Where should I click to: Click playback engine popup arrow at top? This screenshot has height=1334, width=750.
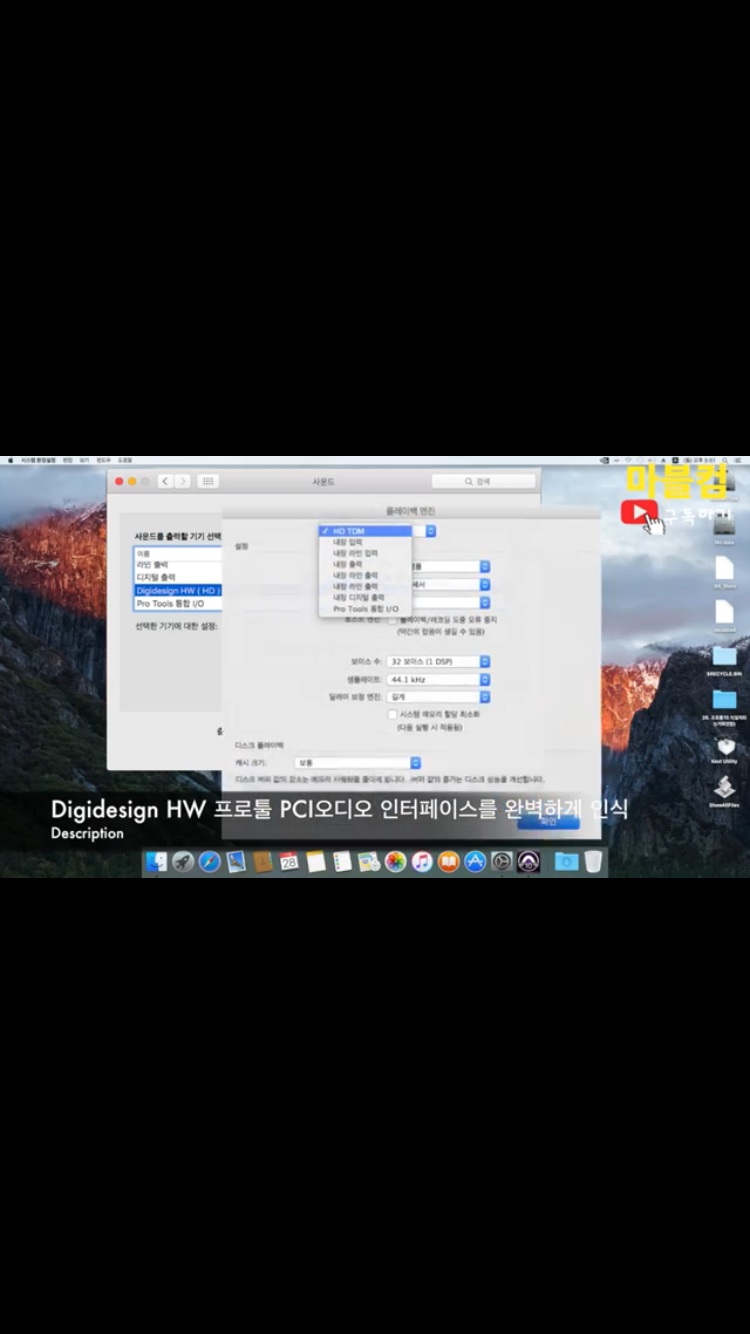pos(430,531)
